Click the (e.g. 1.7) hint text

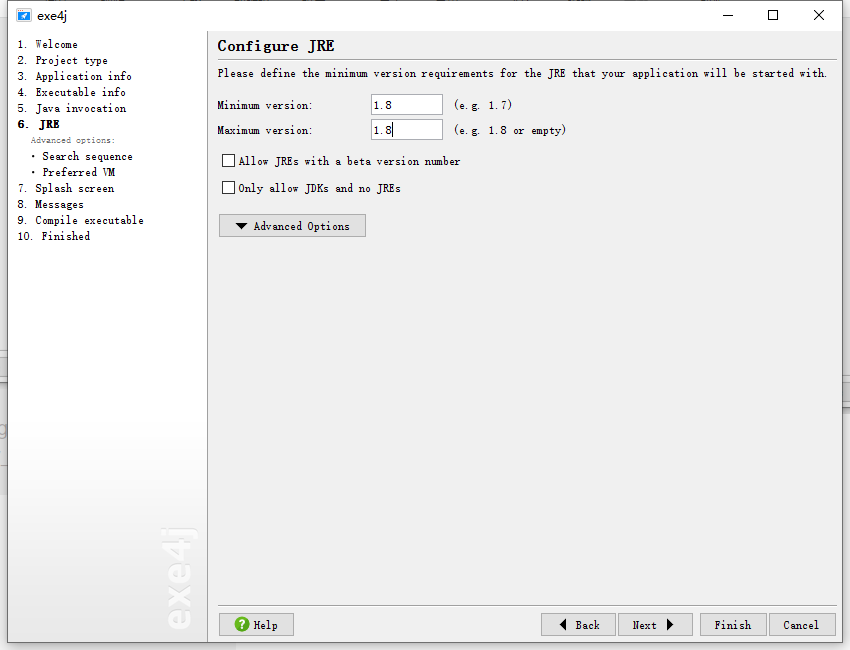[482, 105]
